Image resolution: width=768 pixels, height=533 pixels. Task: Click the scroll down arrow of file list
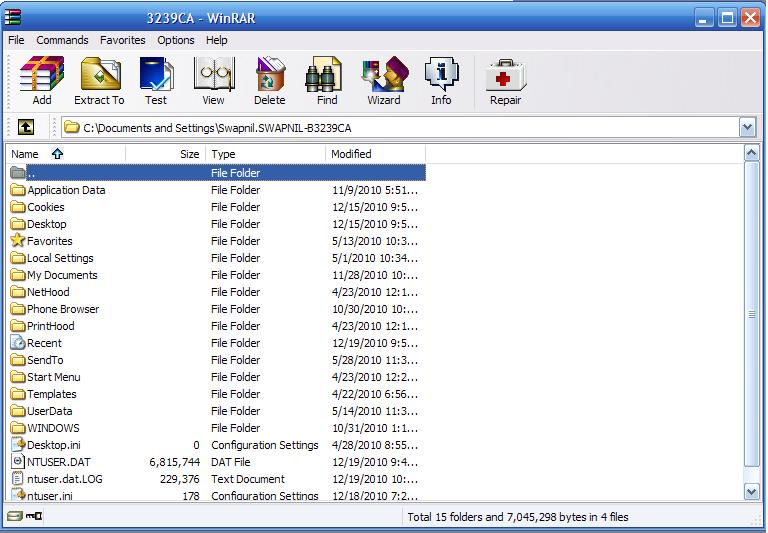click(752, 491)
